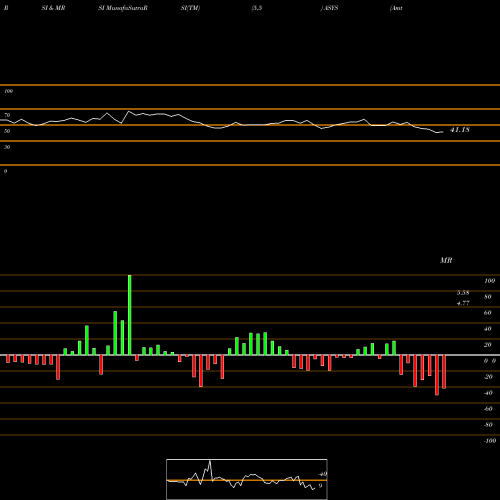Click the MR panel title
The height and width of the screenshot is (500, 500).
[446, 260]
